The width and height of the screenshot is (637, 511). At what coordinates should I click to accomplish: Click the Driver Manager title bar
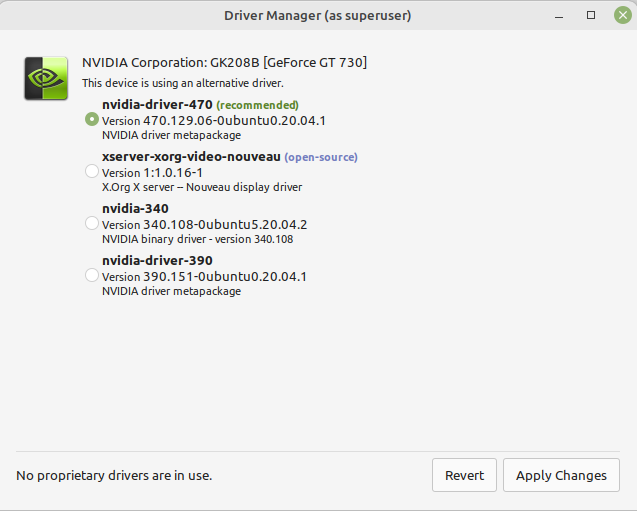[318, 15]
